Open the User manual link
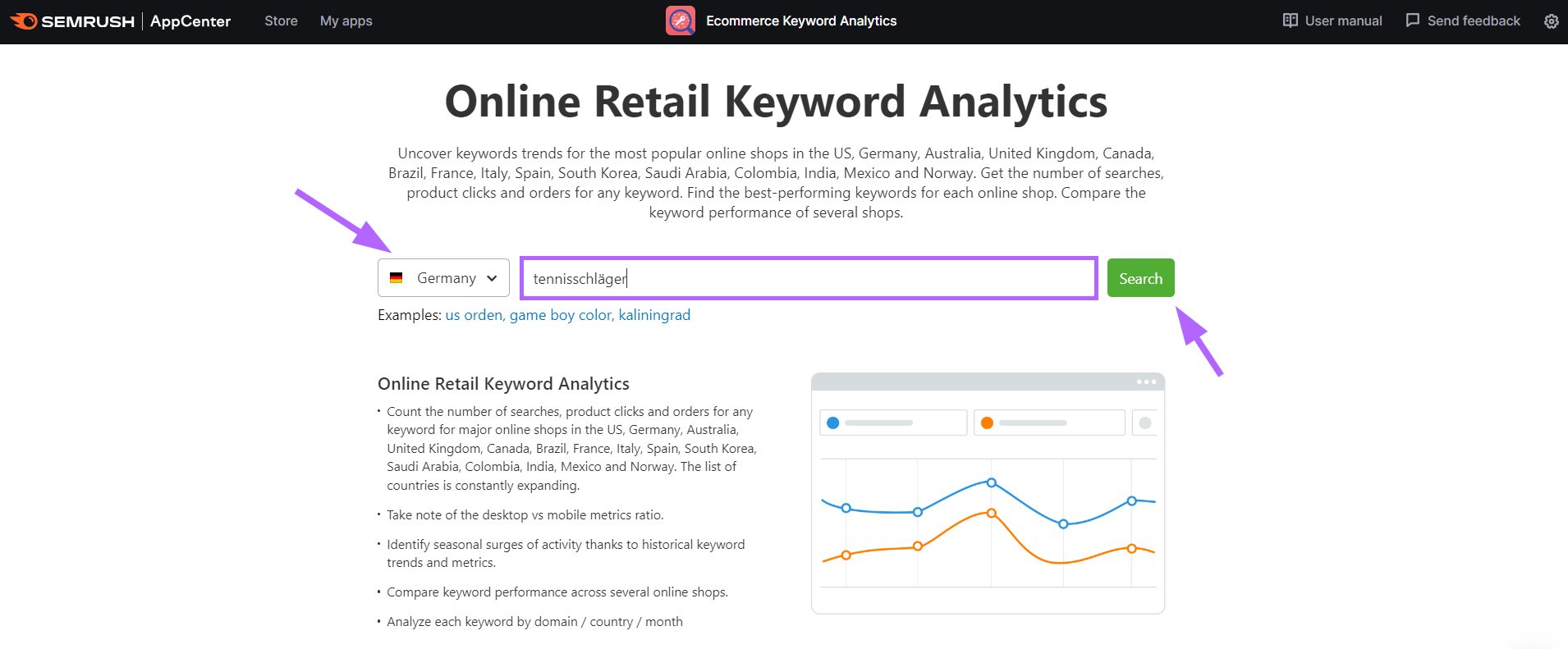 point(1343,21)
